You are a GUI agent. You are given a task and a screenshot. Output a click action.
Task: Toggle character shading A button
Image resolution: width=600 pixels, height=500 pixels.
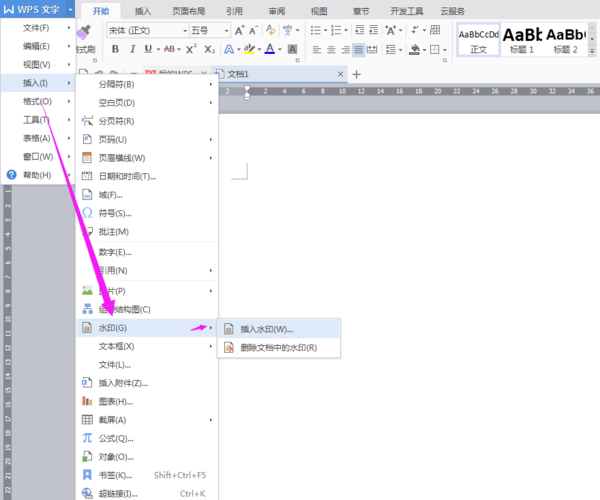click(x=293, y=49)
